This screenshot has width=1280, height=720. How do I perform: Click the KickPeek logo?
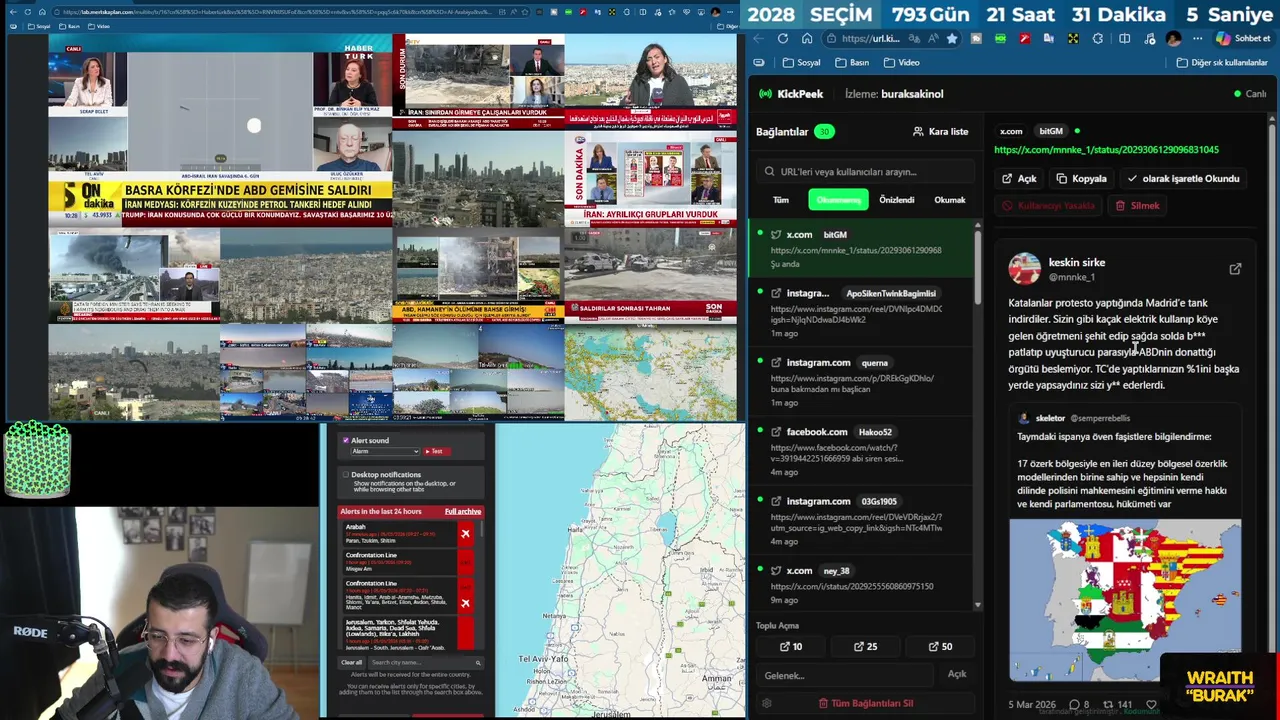pos(791,94)
